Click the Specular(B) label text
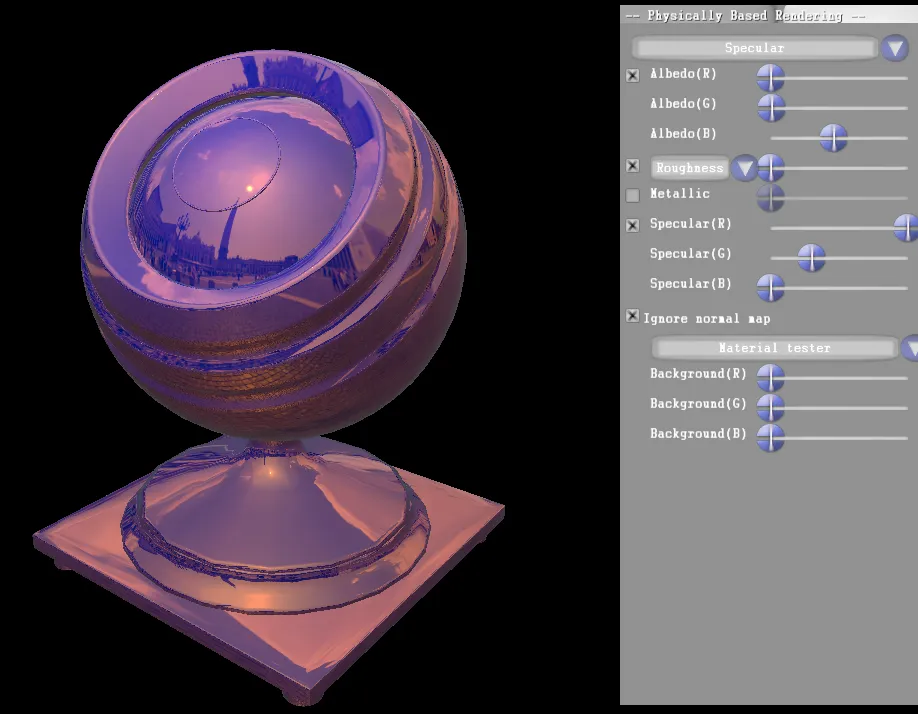 pyautogui.click(x=691, y=284)
